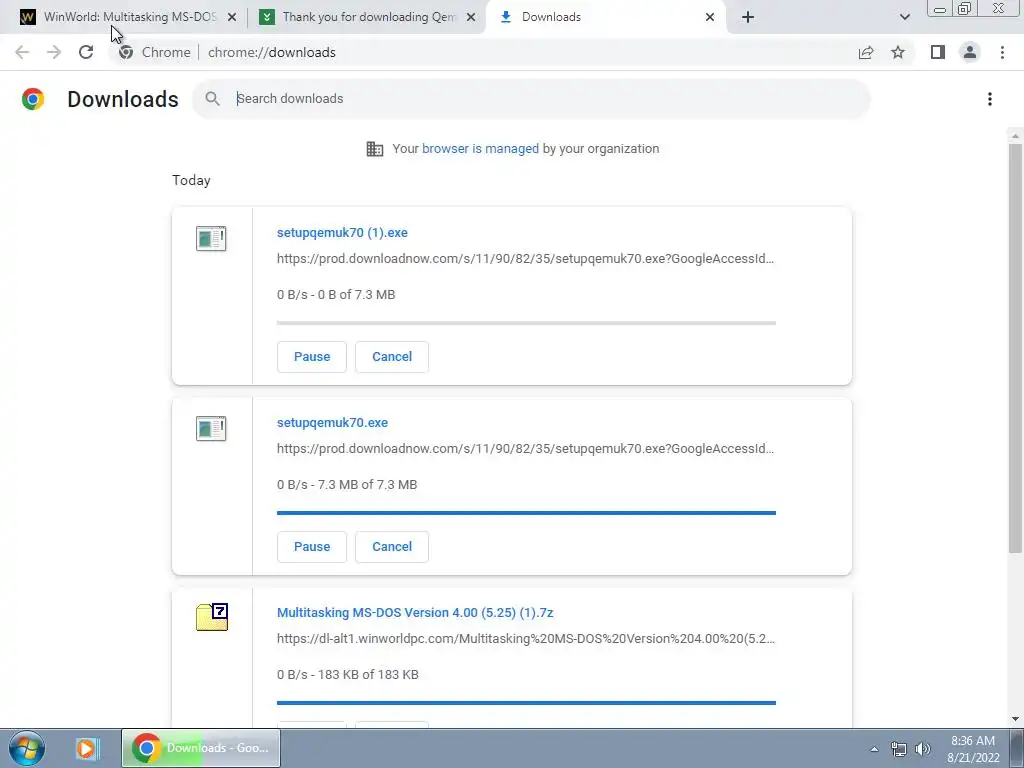Click the taskbar clock 8:36 AM
This screenshot has width=1024, height=768.
973,749
